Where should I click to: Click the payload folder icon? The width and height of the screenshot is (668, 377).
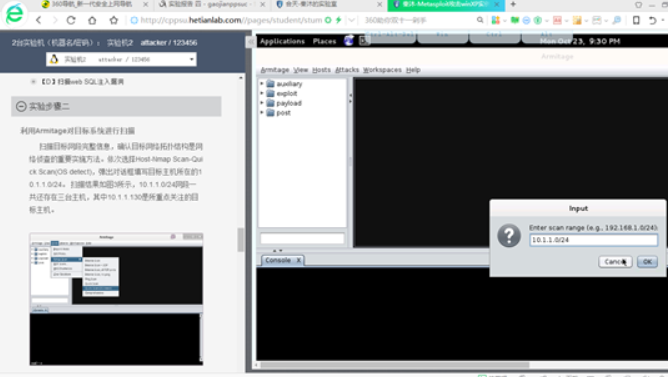(x=270, y=103)
